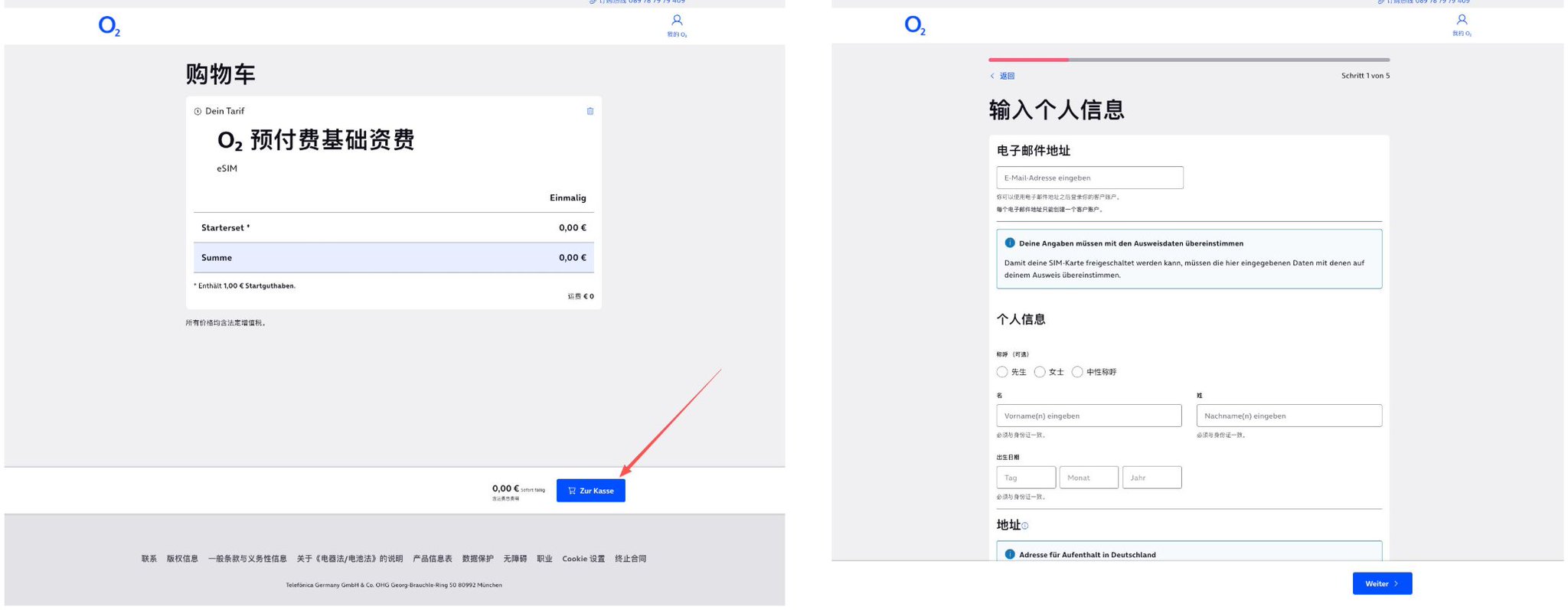The width and height of the screenshot is (1568, 610).
Task: Open the 版权信息 footer link
Action: (182, 559)
